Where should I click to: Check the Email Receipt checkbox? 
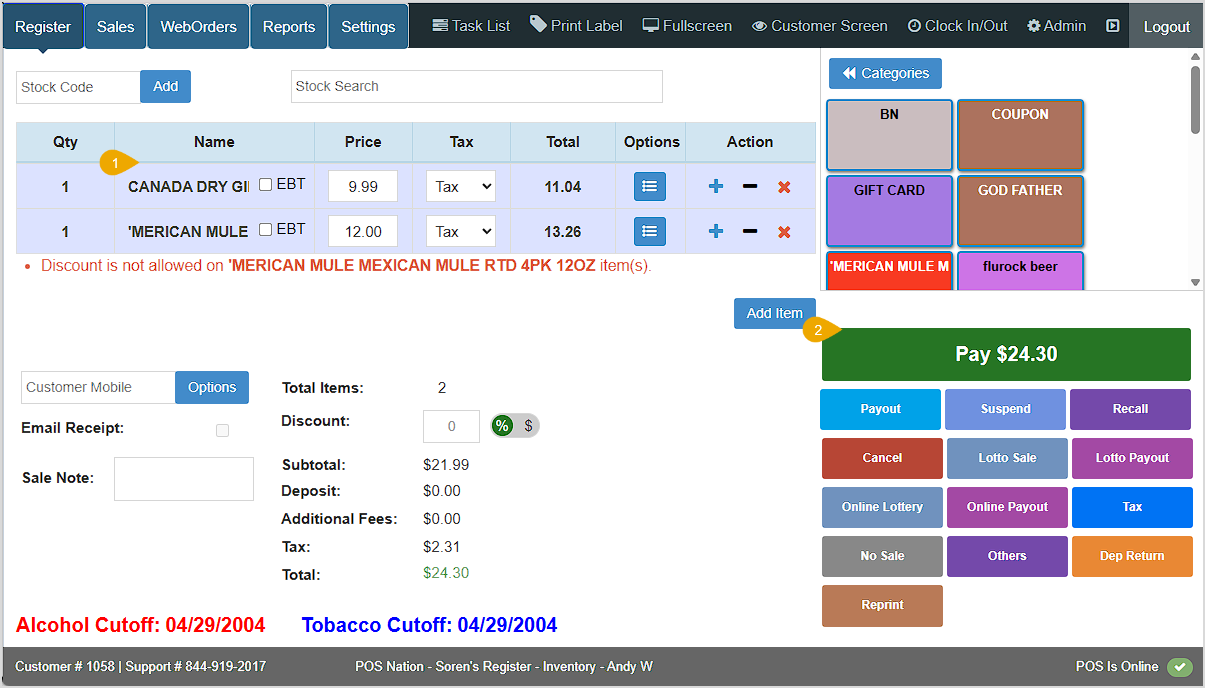[222, 430]
